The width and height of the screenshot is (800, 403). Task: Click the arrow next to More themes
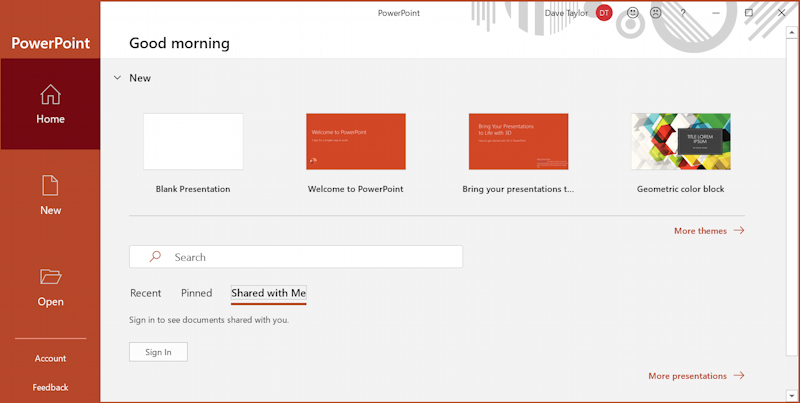coord(739,231)
